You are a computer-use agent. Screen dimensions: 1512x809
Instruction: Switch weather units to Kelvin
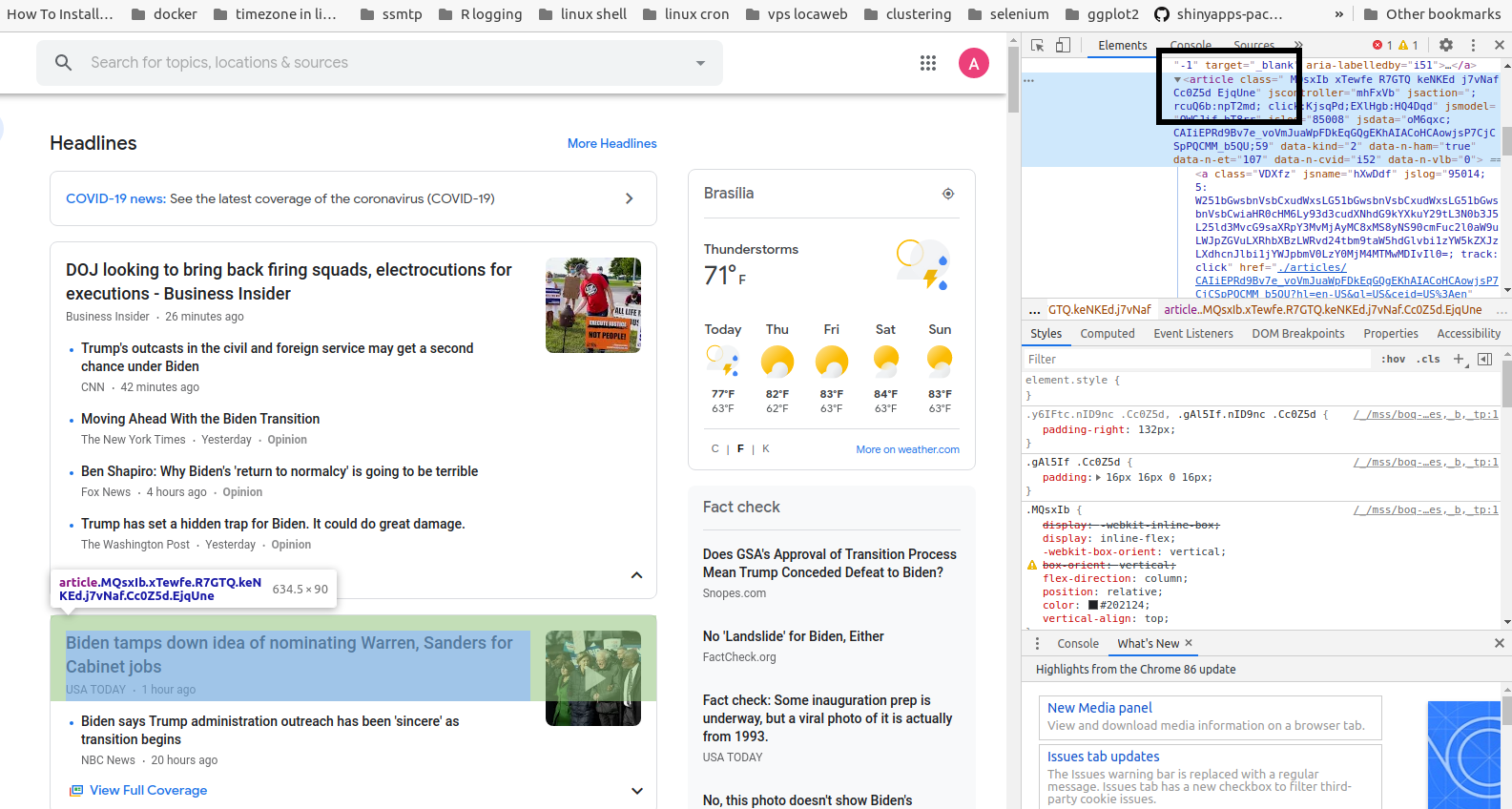point(765,449)
